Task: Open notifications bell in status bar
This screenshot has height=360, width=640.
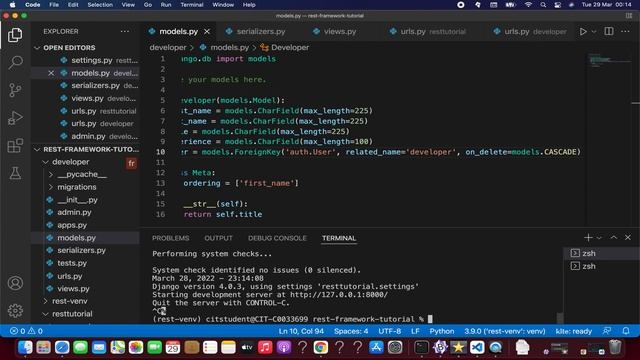Action: [626, 331]
